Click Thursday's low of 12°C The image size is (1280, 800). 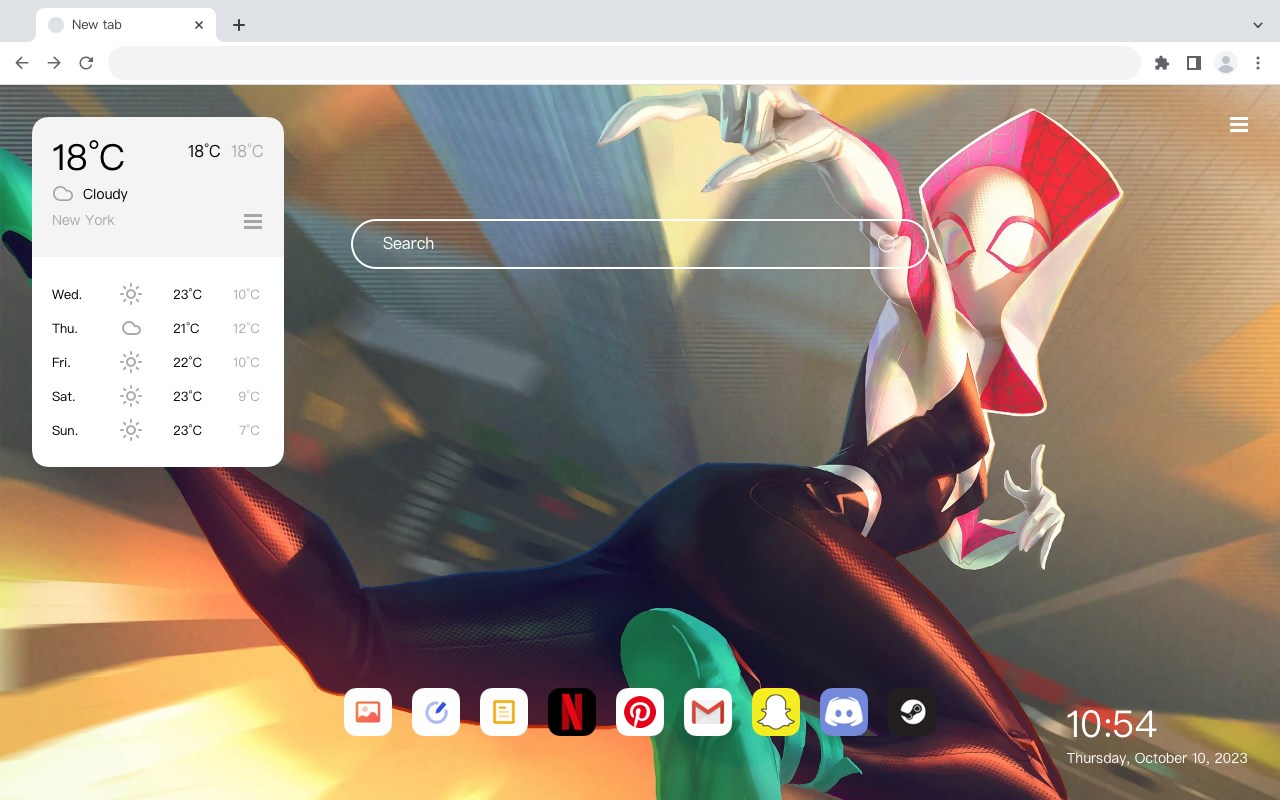(x=246, y=328)
